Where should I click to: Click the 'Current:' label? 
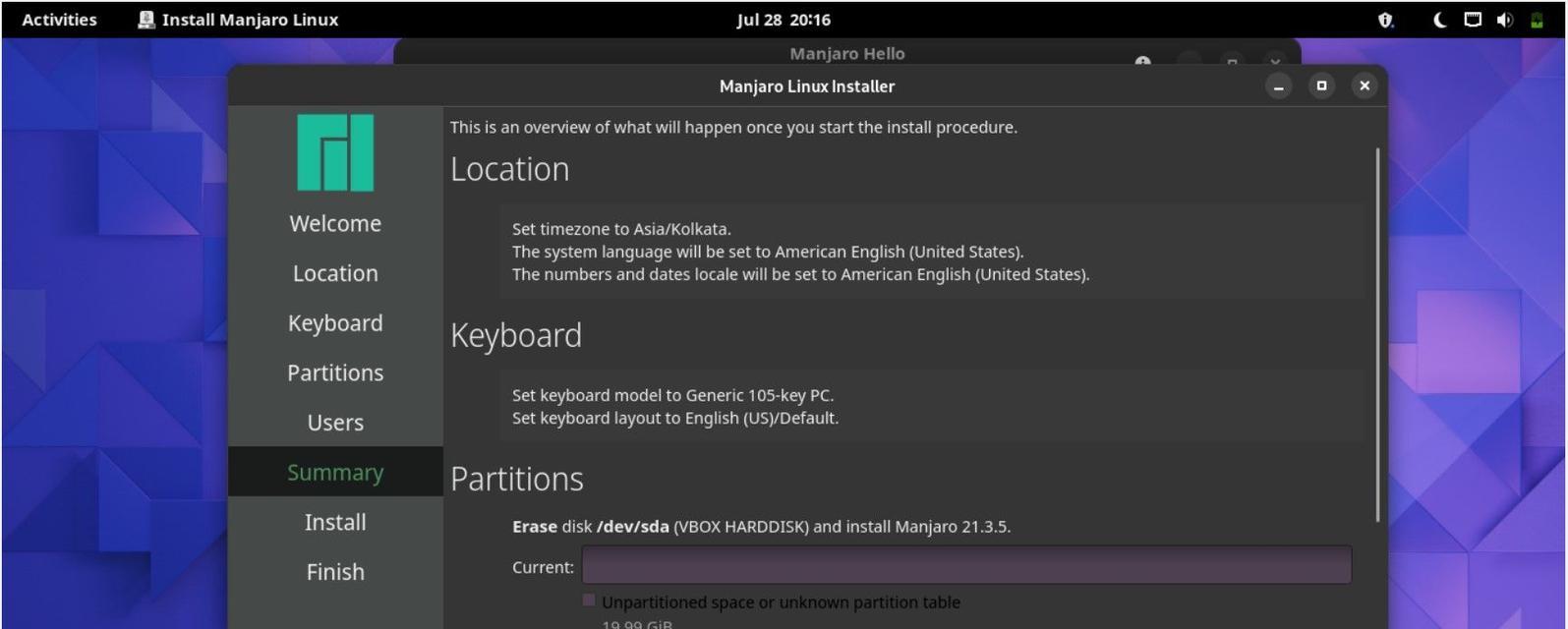point(543,567)
